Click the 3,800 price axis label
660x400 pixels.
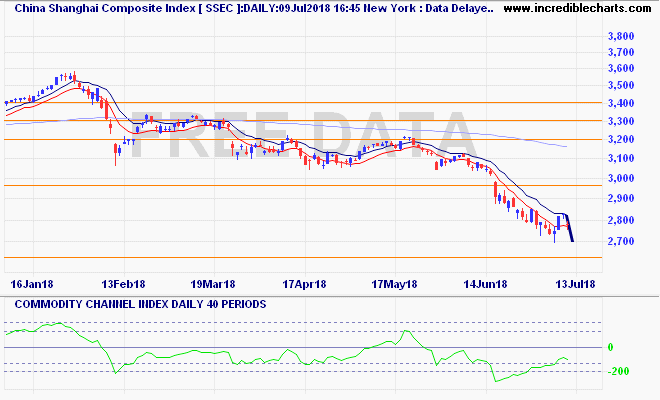coord(621,36)
